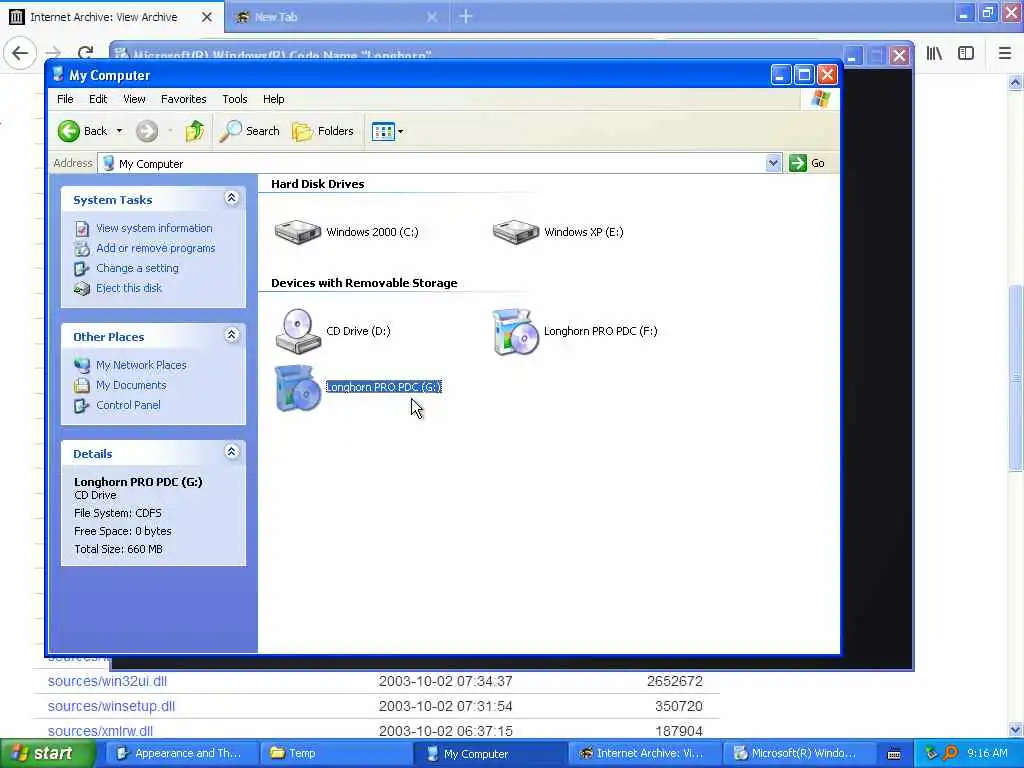
Task: Click Eject this disk
Action: coord(129,288)
